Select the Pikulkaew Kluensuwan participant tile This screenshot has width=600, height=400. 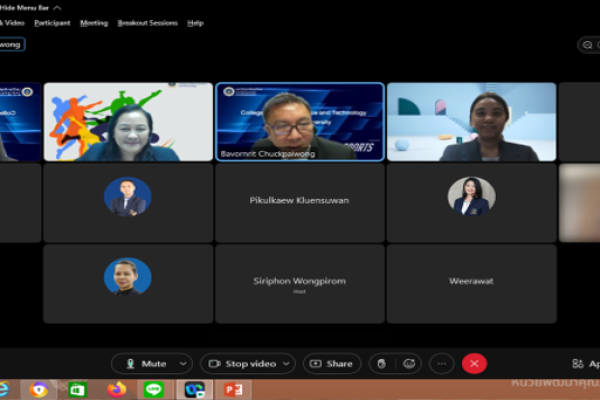pyautogui.click(x=300, y=202)
